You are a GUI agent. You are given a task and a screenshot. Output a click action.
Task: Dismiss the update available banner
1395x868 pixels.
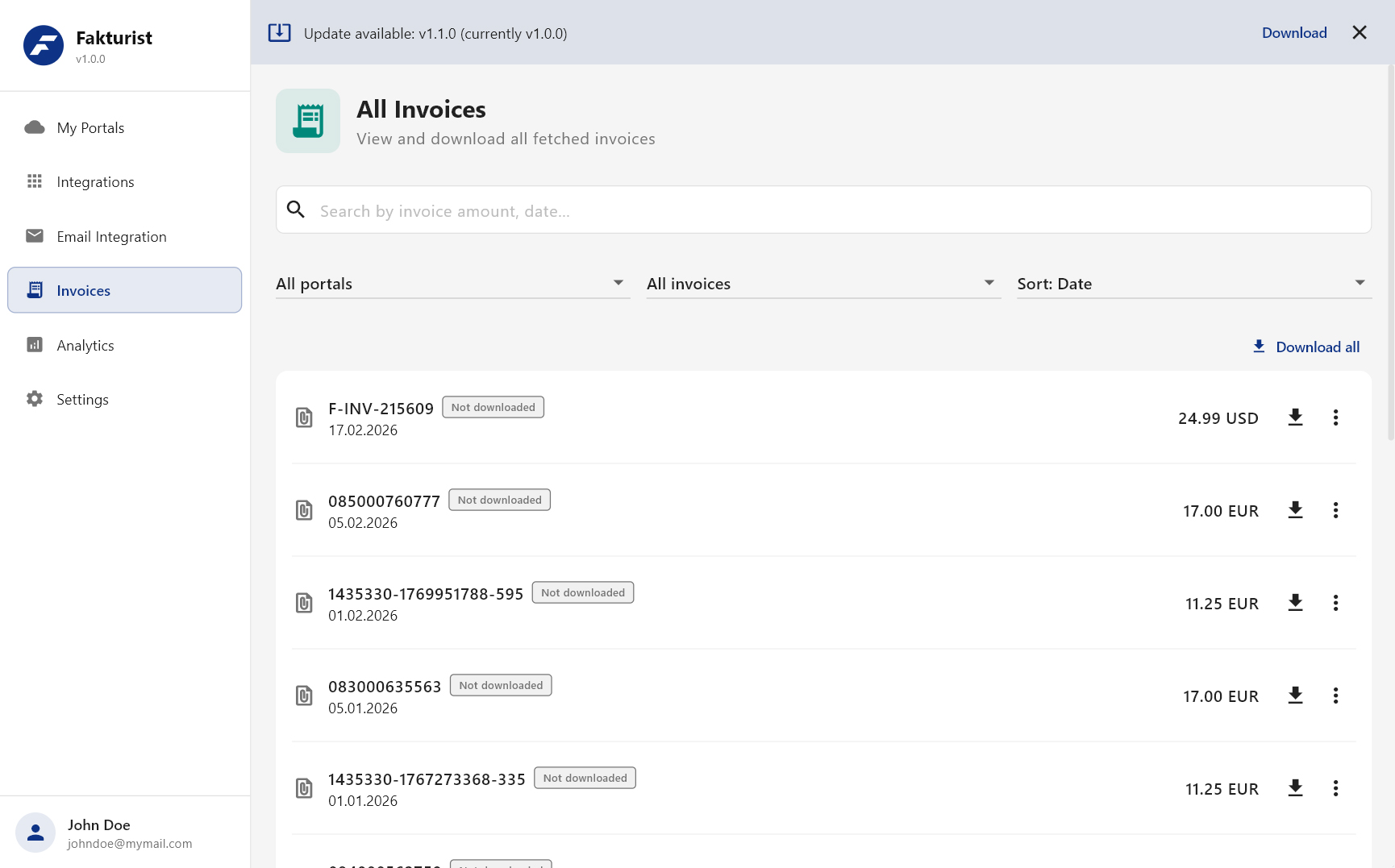tap(1360, 33)
